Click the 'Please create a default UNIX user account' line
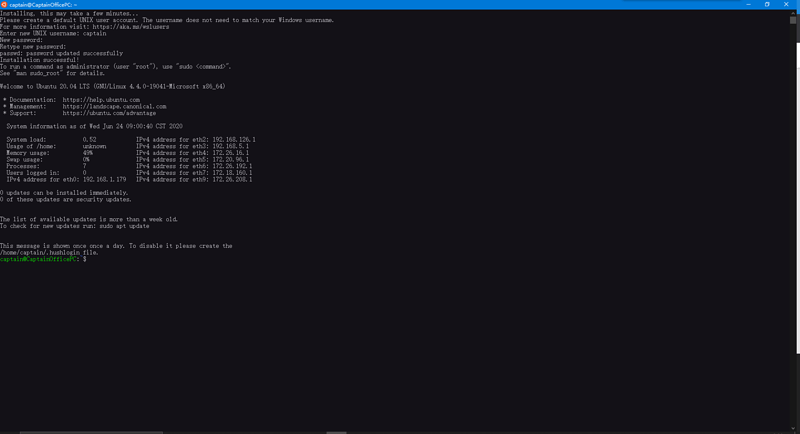Screen dimensions: 800x434 click(x=167, y=20)
